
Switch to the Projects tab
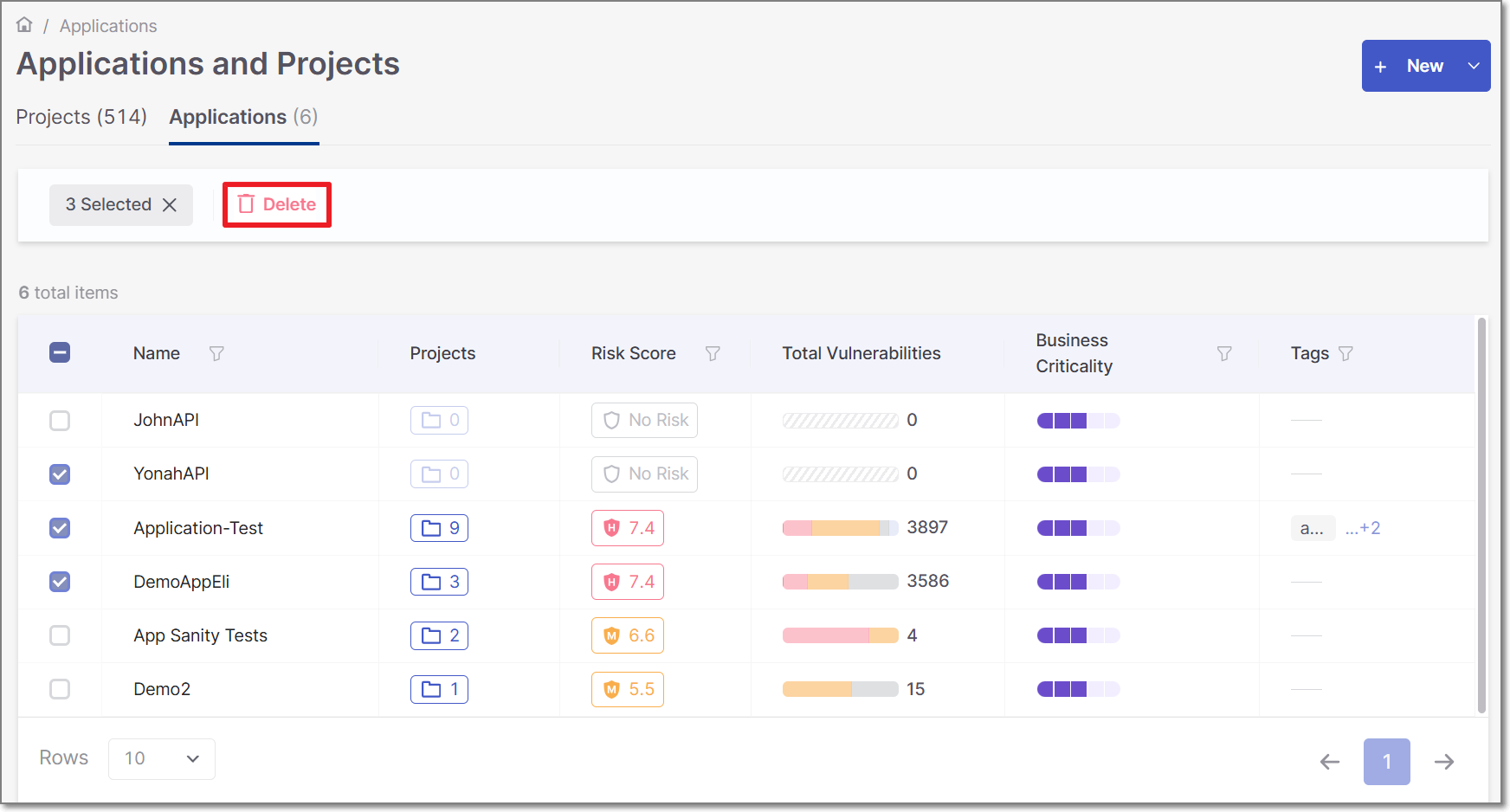81,117
